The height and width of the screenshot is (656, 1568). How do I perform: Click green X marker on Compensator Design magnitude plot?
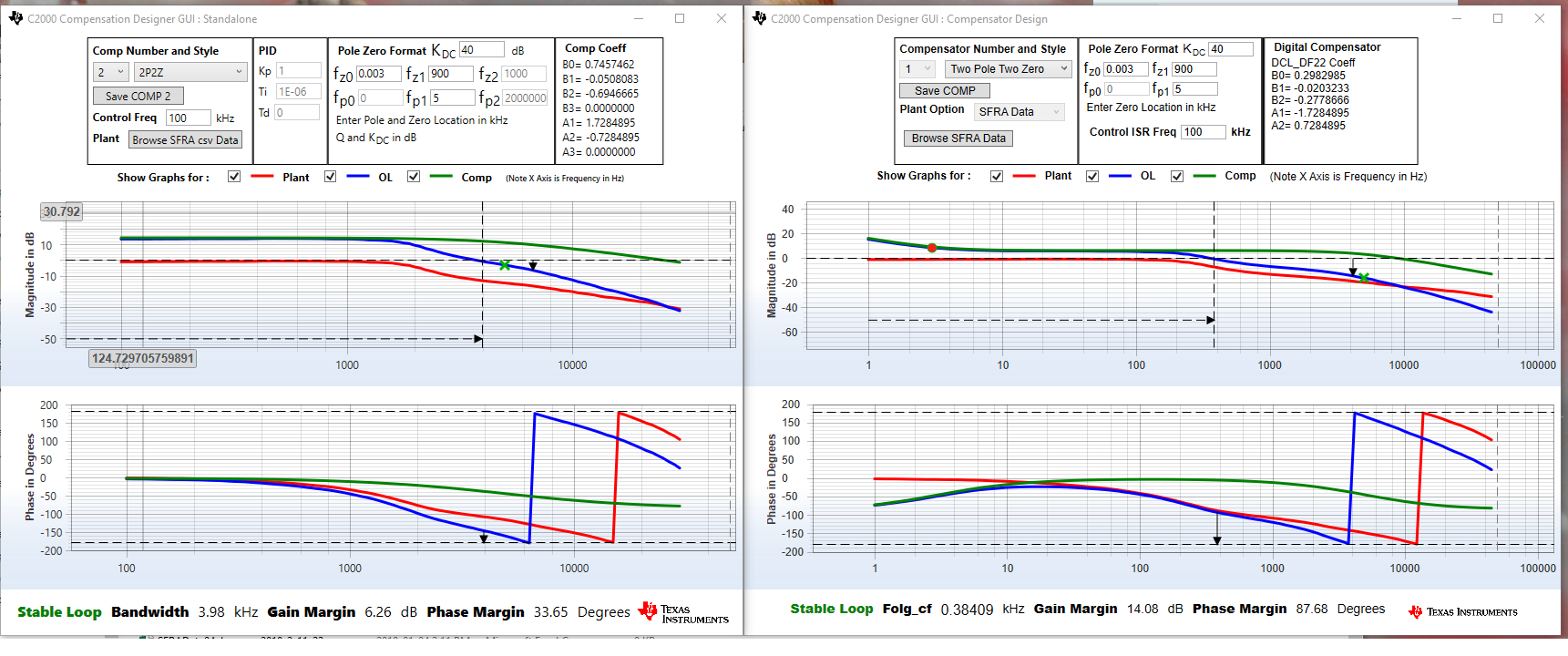coord(1364,278)
